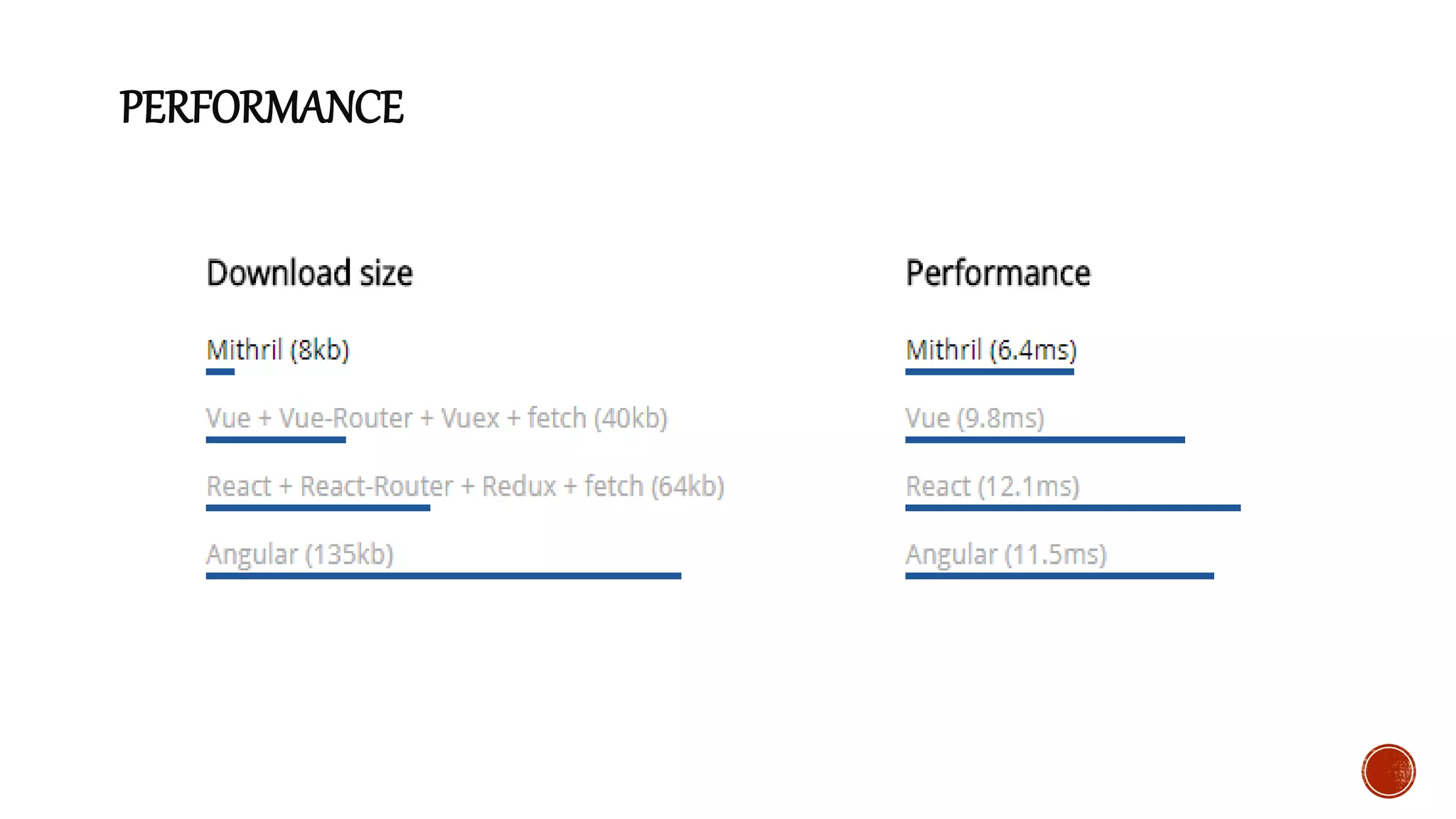Click the PERFORMANCE slide title
This screenshot has height=819, width=1456.
(261, 107)
